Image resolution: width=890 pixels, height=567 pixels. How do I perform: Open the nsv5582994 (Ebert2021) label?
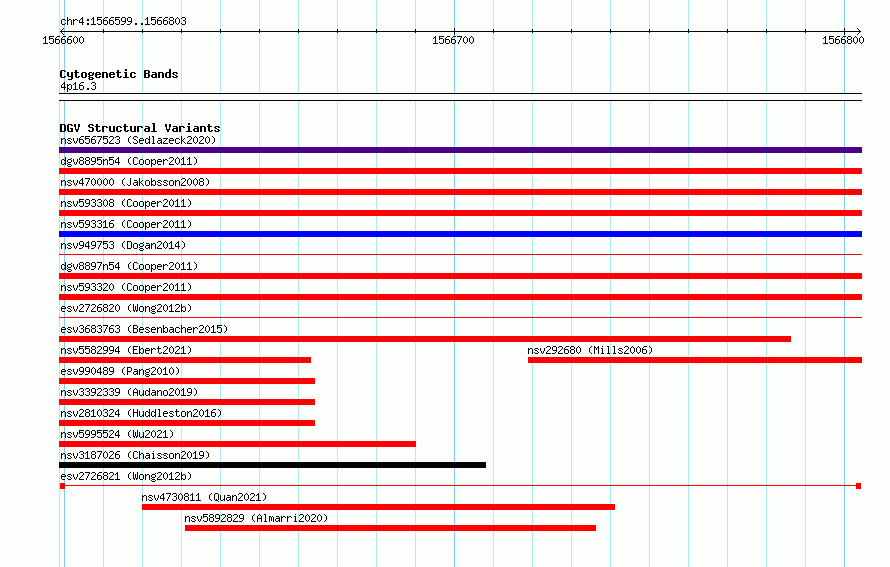pyautogui.click(x=126, y=350)
